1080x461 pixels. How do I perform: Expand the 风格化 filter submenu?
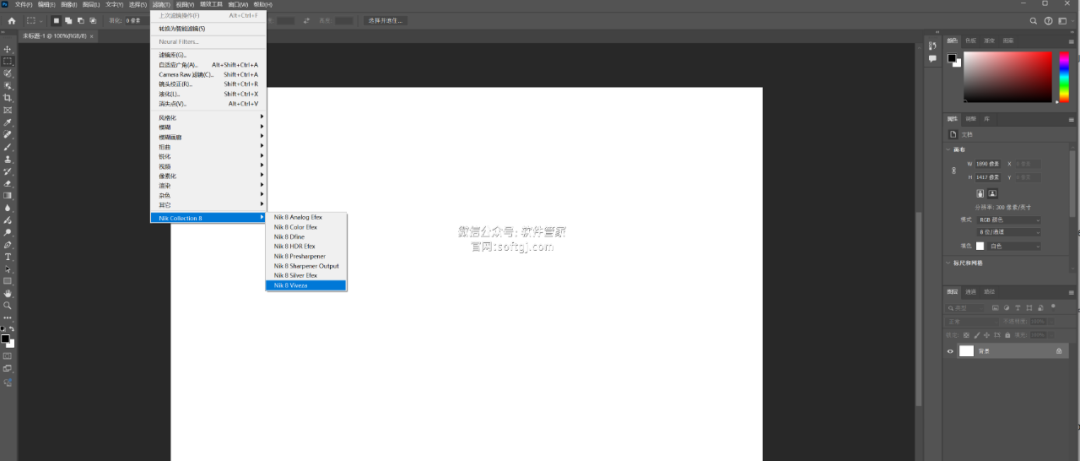(208, 117)
